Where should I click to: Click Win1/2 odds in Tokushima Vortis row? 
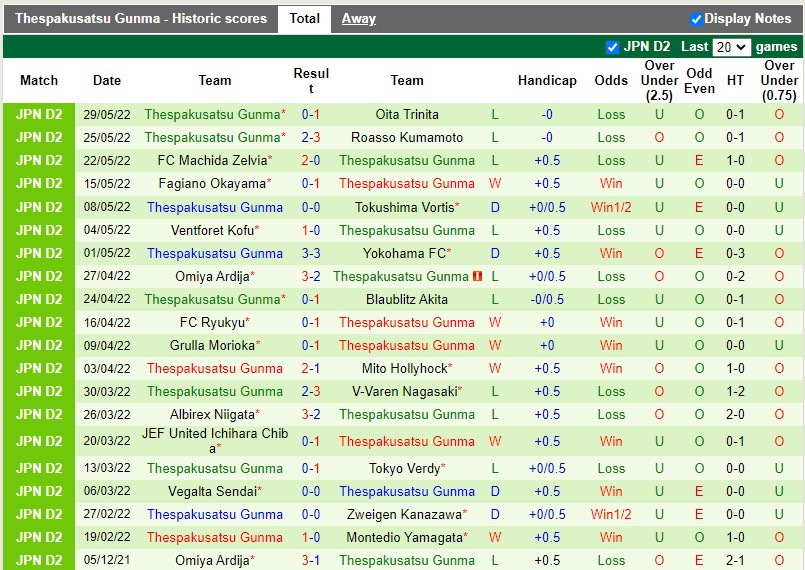coord(611,207)
